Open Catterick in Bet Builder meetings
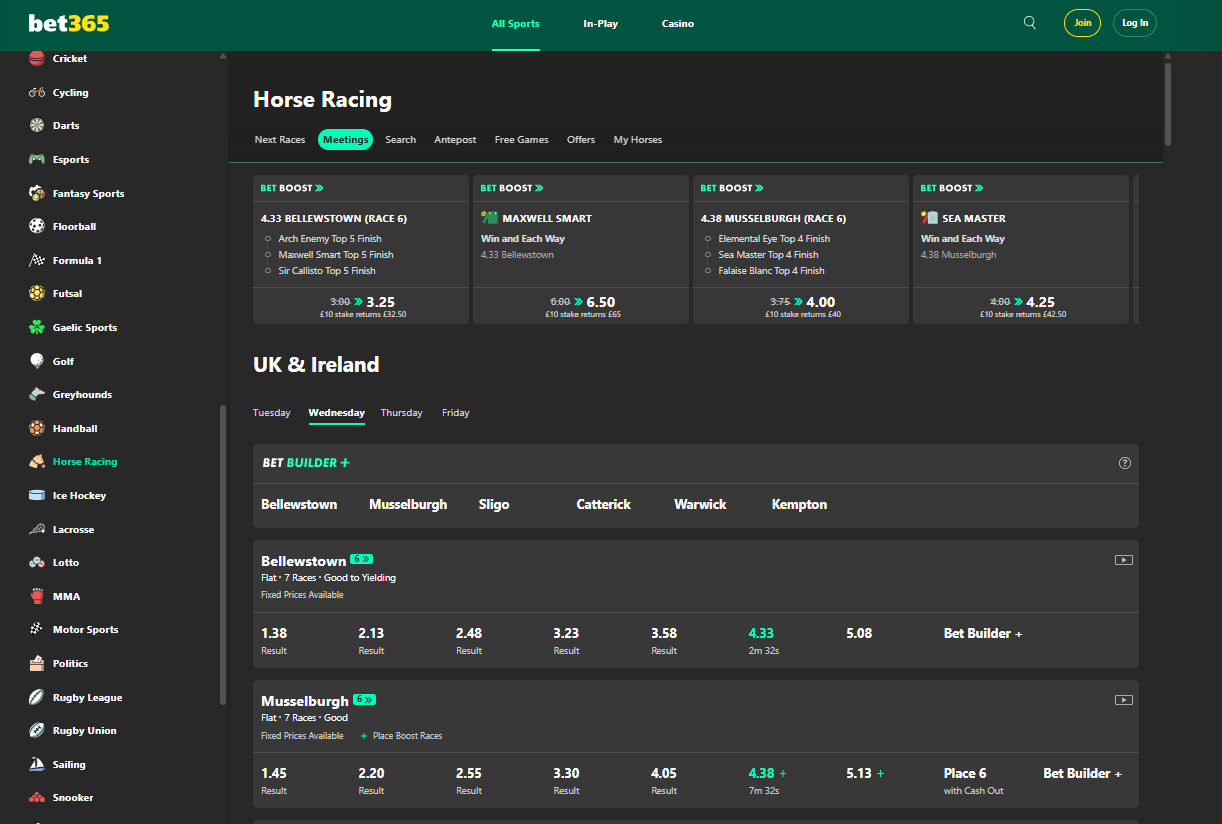 pyautogui.click(x=603, y=505)
